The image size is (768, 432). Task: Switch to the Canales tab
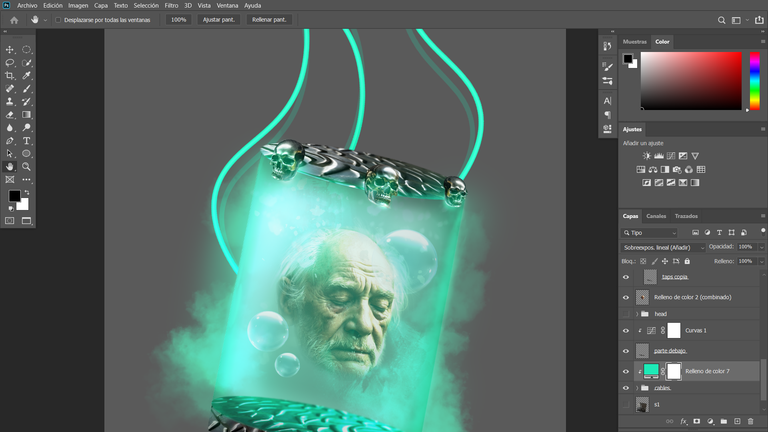tap(656, 216)
